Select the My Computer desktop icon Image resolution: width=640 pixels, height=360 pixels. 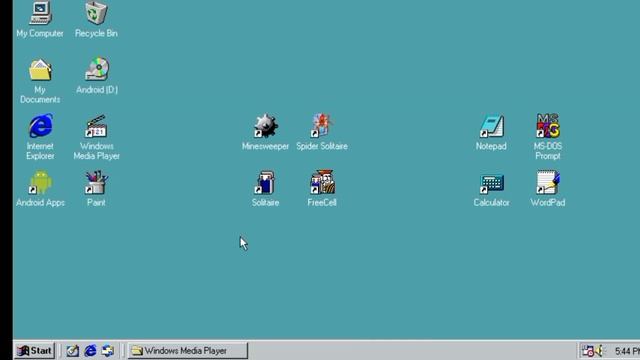tap(40, 13)
